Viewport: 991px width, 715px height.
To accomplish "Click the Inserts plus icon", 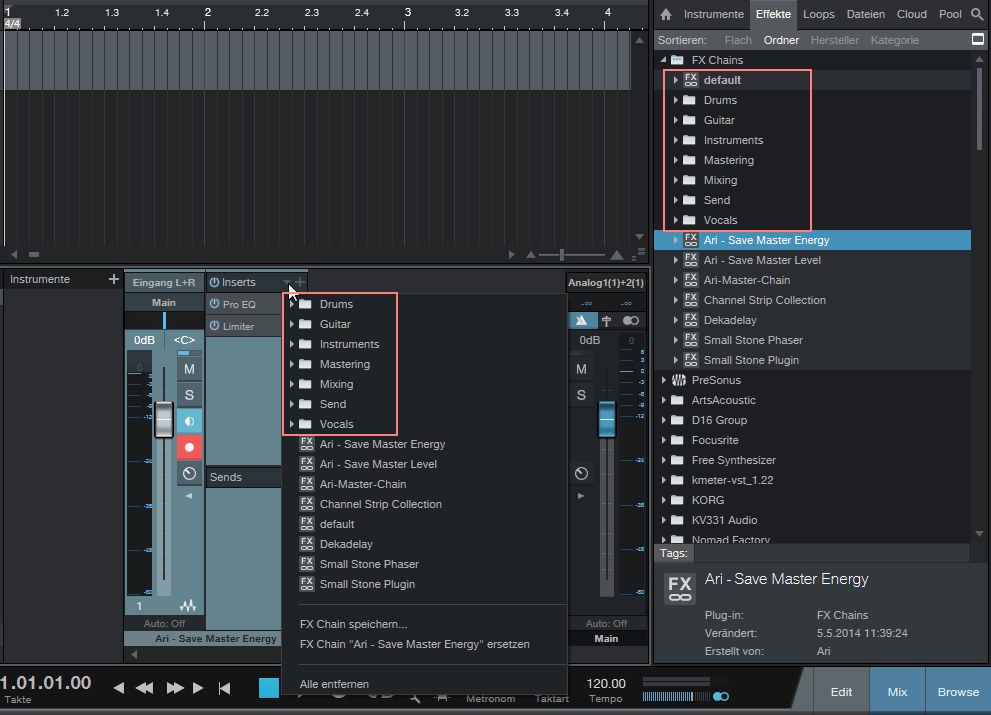I will pyautogui.click(x=300, y=282).
